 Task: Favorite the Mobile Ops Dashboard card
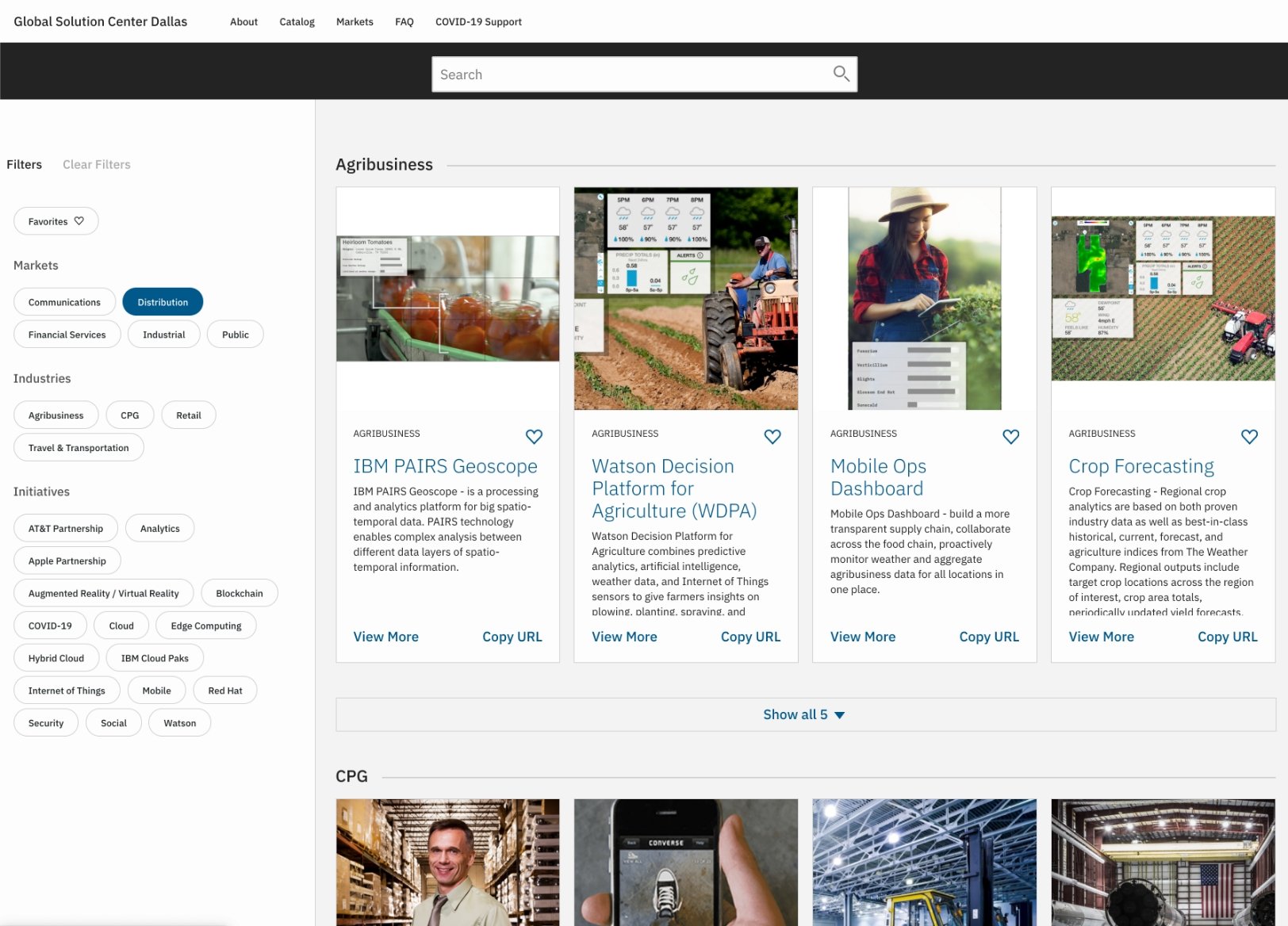pos(1010,436)
